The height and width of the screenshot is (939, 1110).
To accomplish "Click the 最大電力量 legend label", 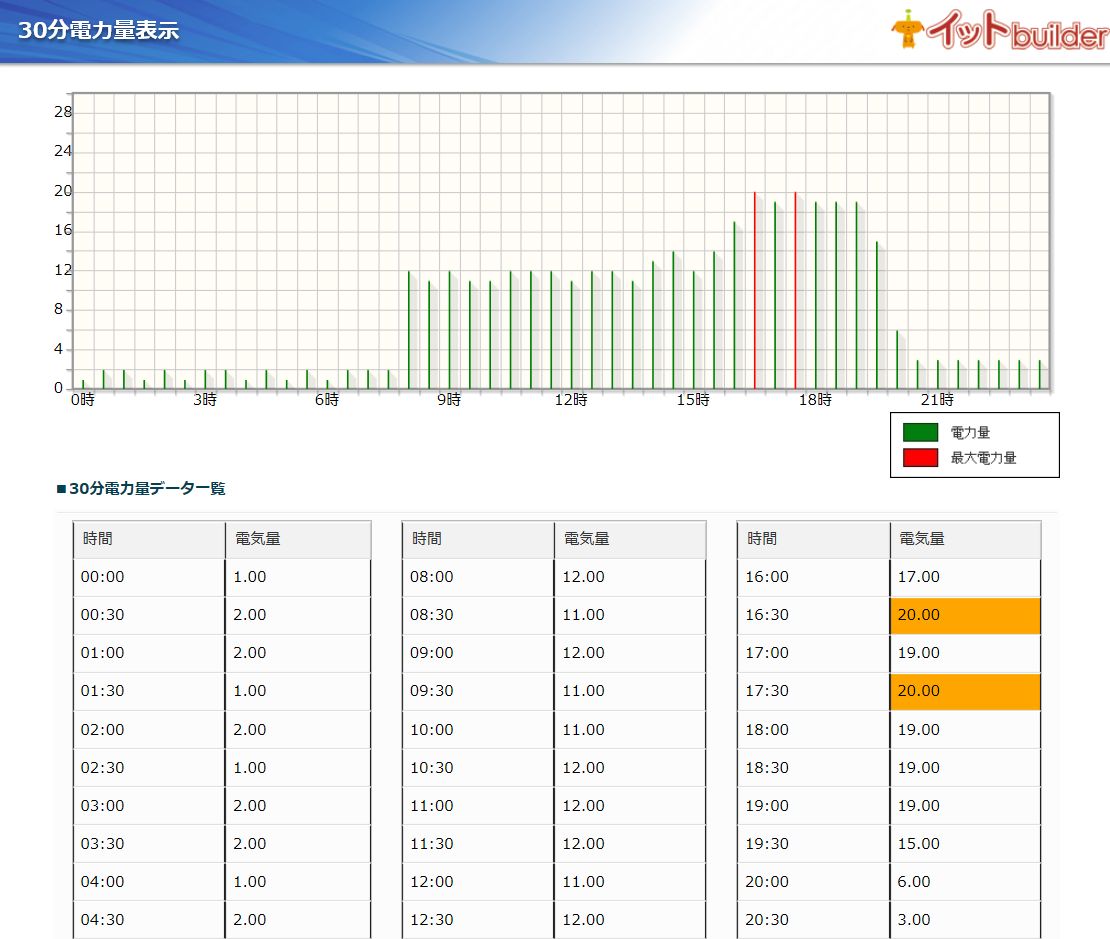I will point(983,458).
